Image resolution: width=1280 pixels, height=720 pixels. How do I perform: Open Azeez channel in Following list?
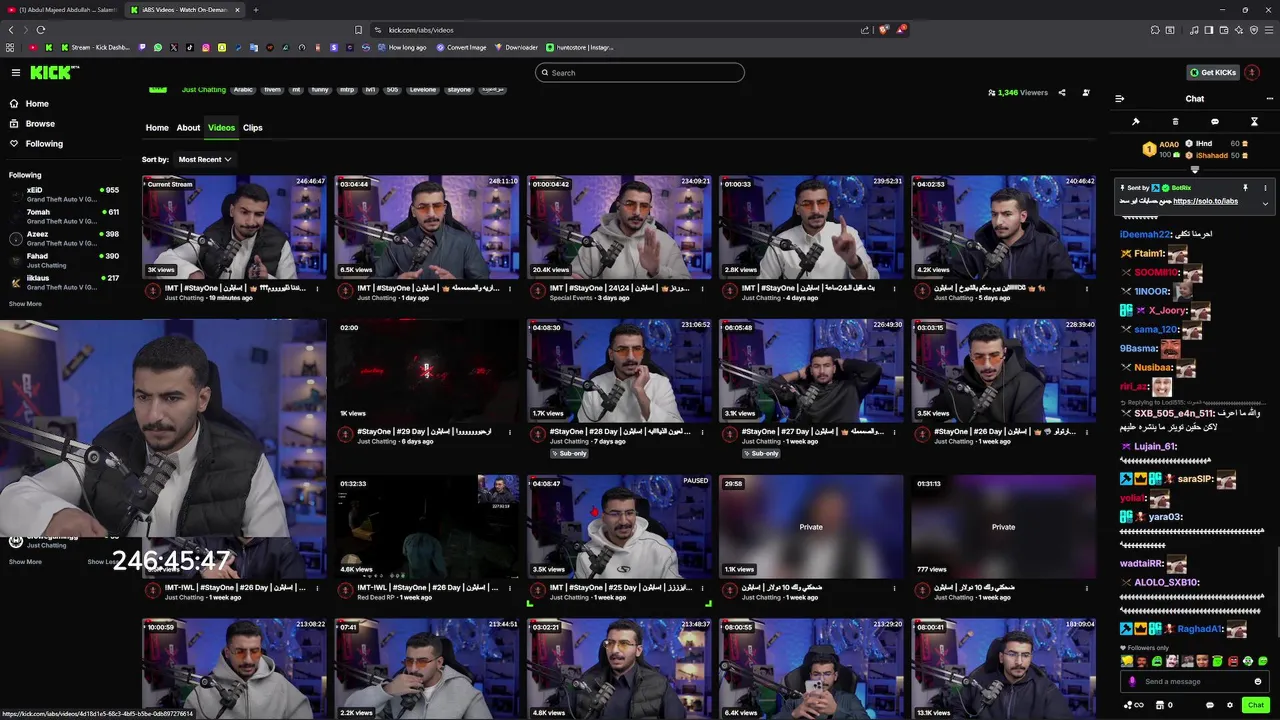(64, 238)
